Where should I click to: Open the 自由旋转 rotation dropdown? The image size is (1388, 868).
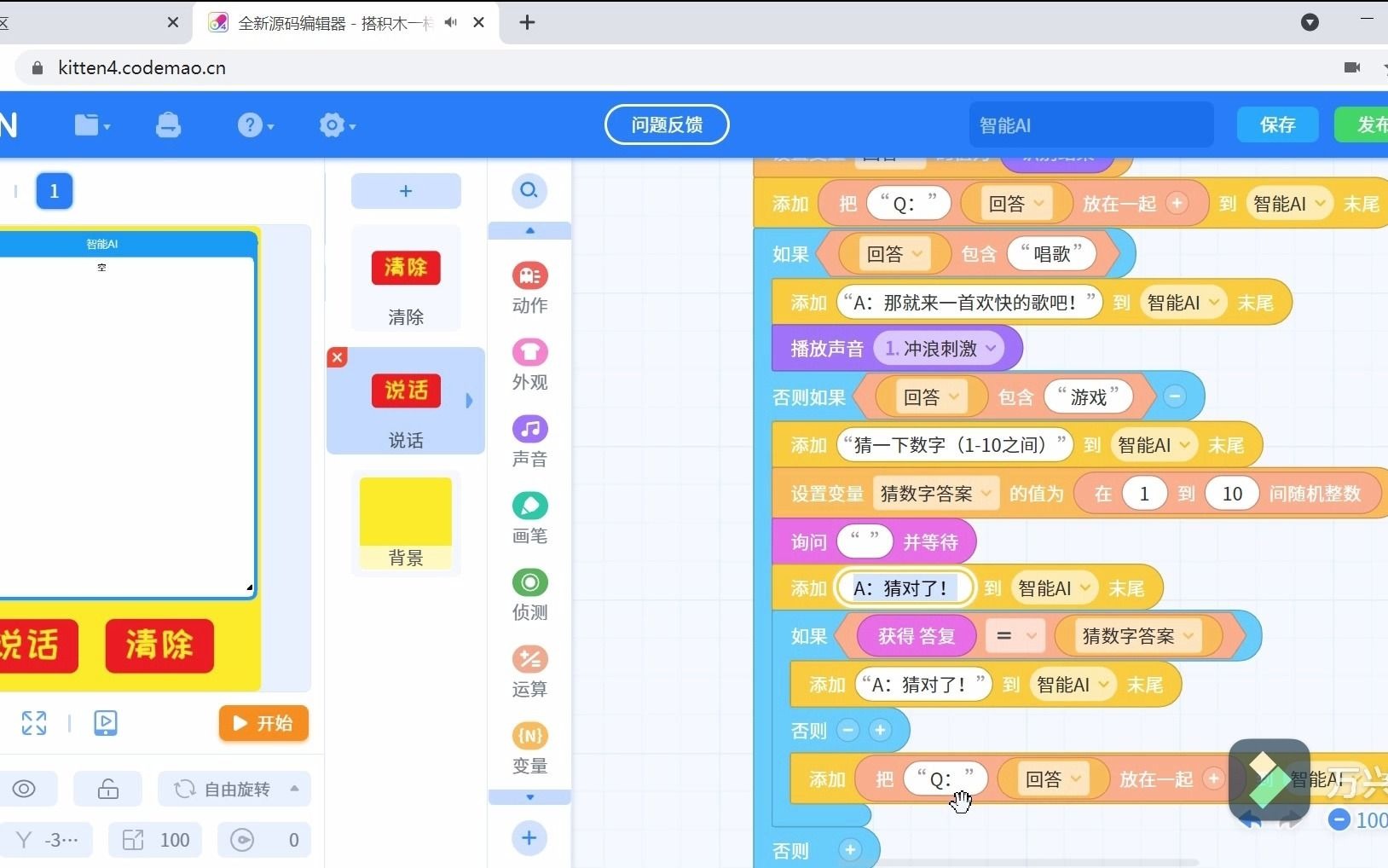click(235, 789)
